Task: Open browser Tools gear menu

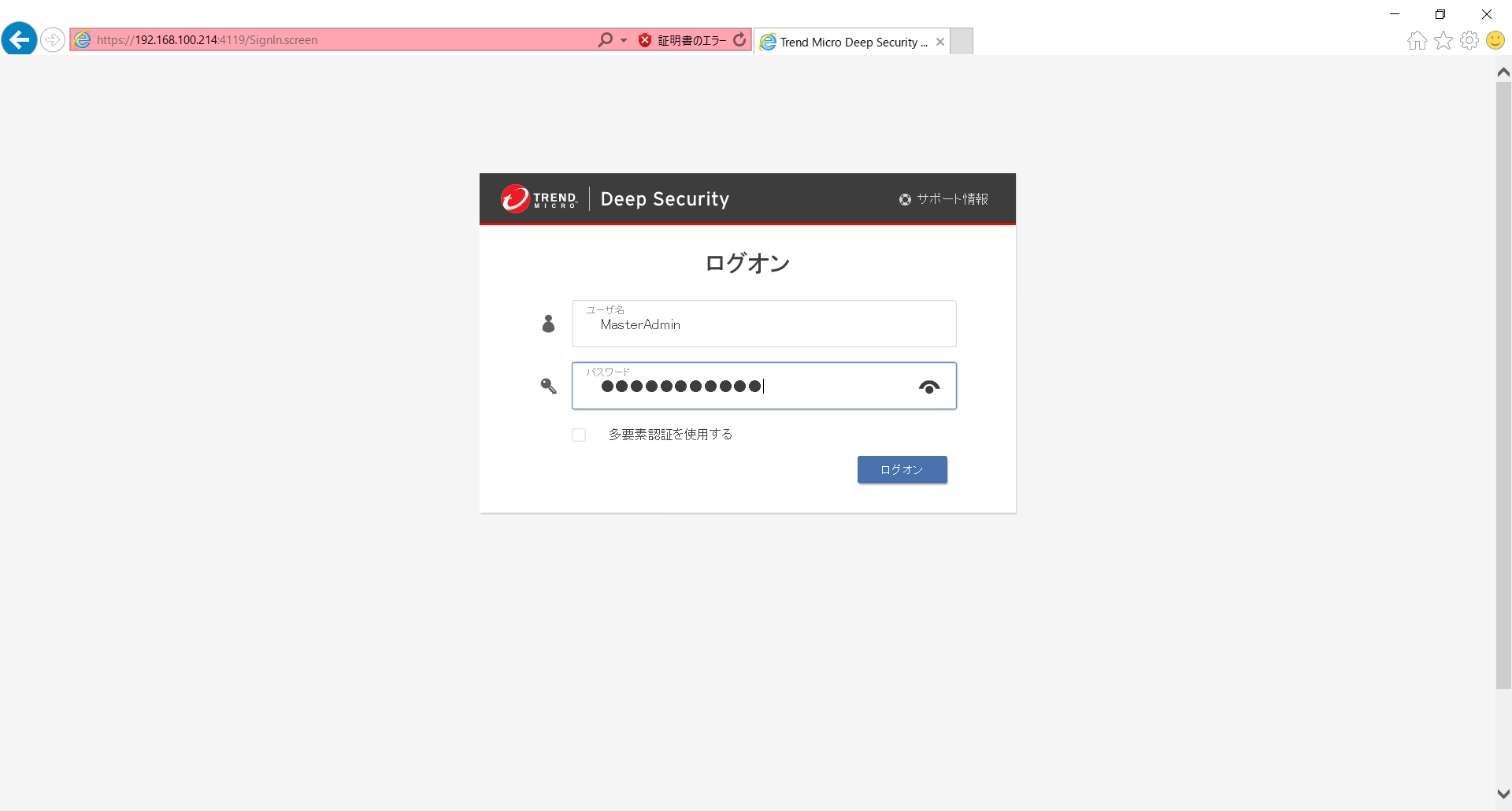Action: pyautogui.click(x=1469, y=40)
